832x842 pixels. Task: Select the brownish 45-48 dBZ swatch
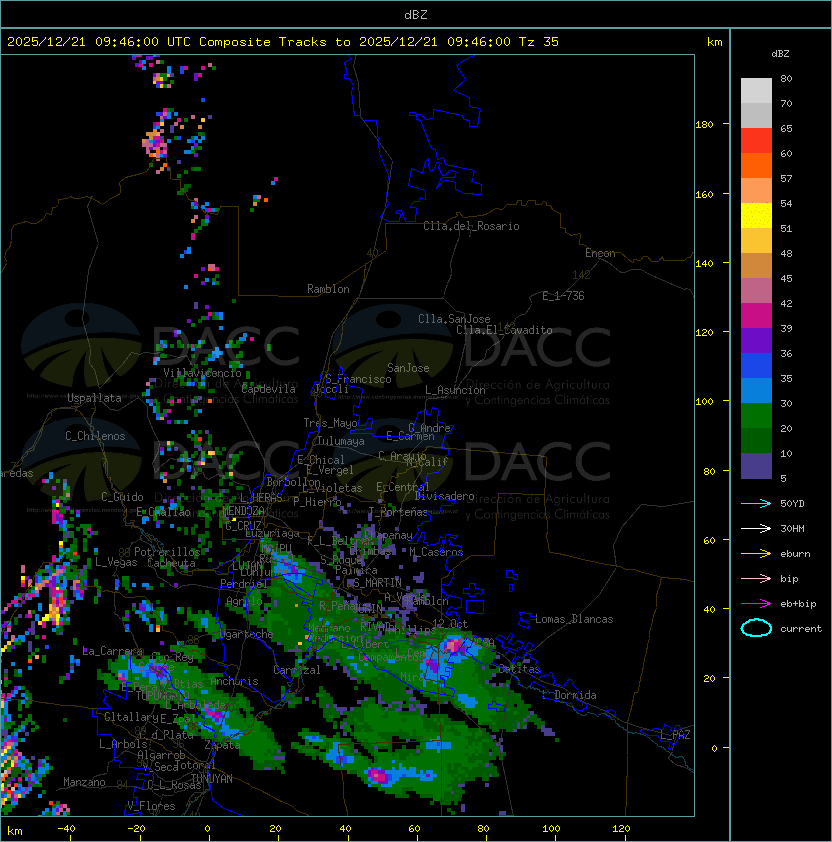point(756,266)
